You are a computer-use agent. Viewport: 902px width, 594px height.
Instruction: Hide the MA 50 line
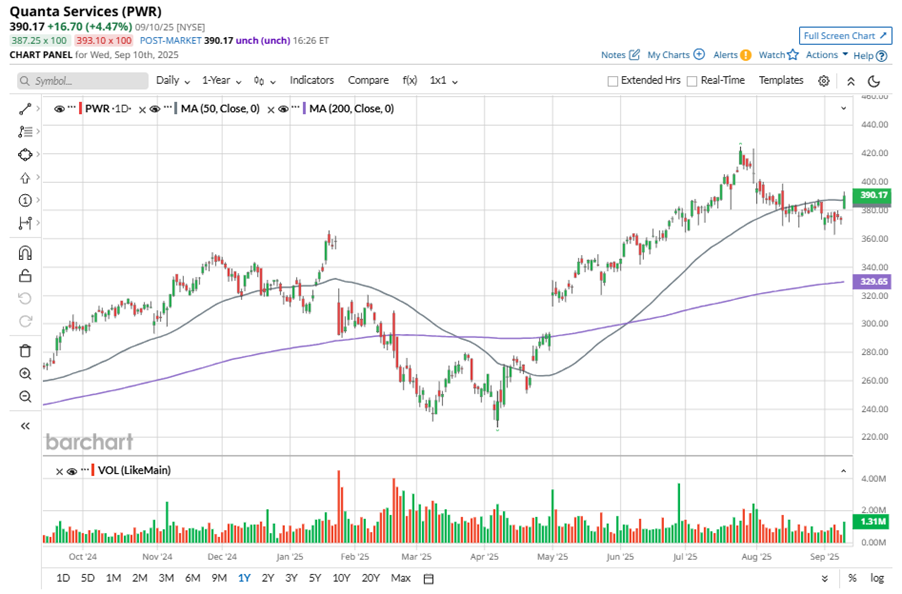pyautogui.click(x=154, y=109)
